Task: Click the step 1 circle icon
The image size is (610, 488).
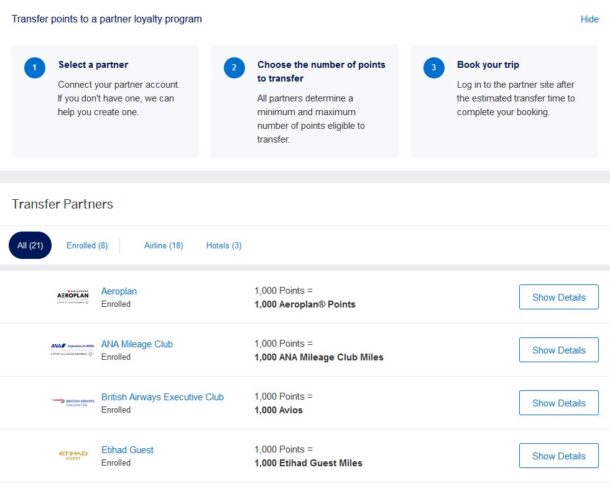Action: click(x=35, y=68)
